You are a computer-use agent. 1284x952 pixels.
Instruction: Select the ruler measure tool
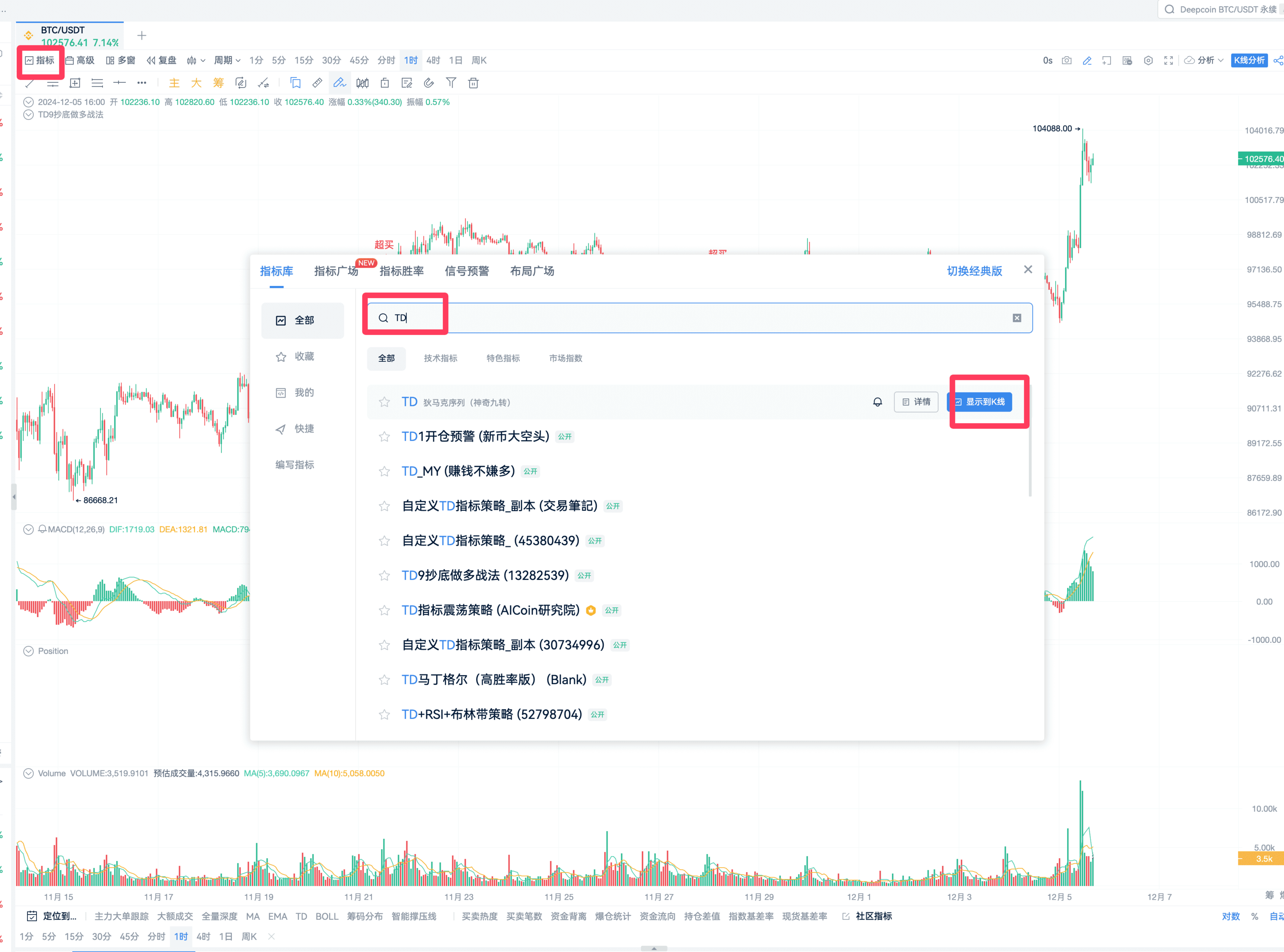317,83
